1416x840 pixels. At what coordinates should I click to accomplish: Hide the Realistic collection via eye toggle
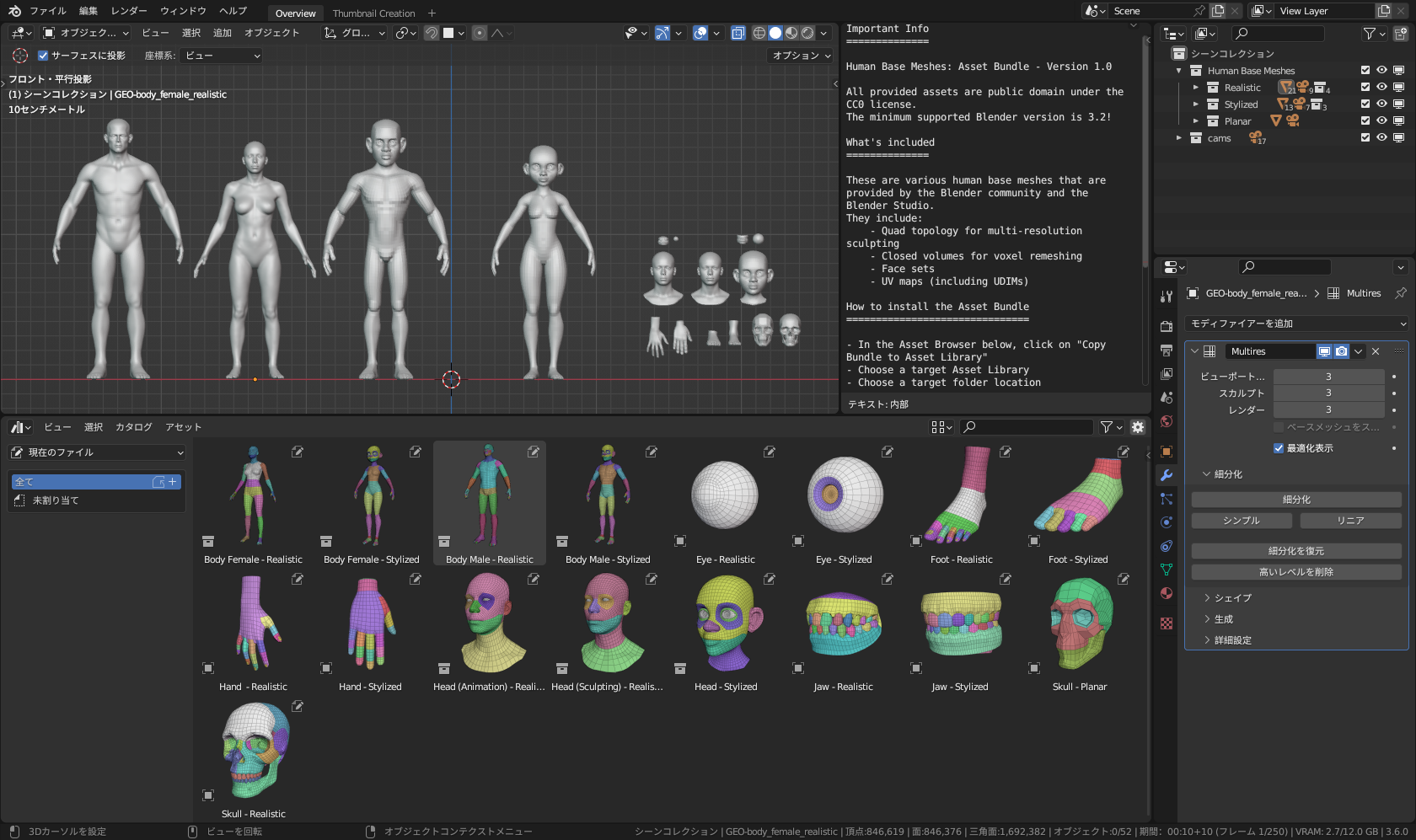click(x=1381, y=87)
